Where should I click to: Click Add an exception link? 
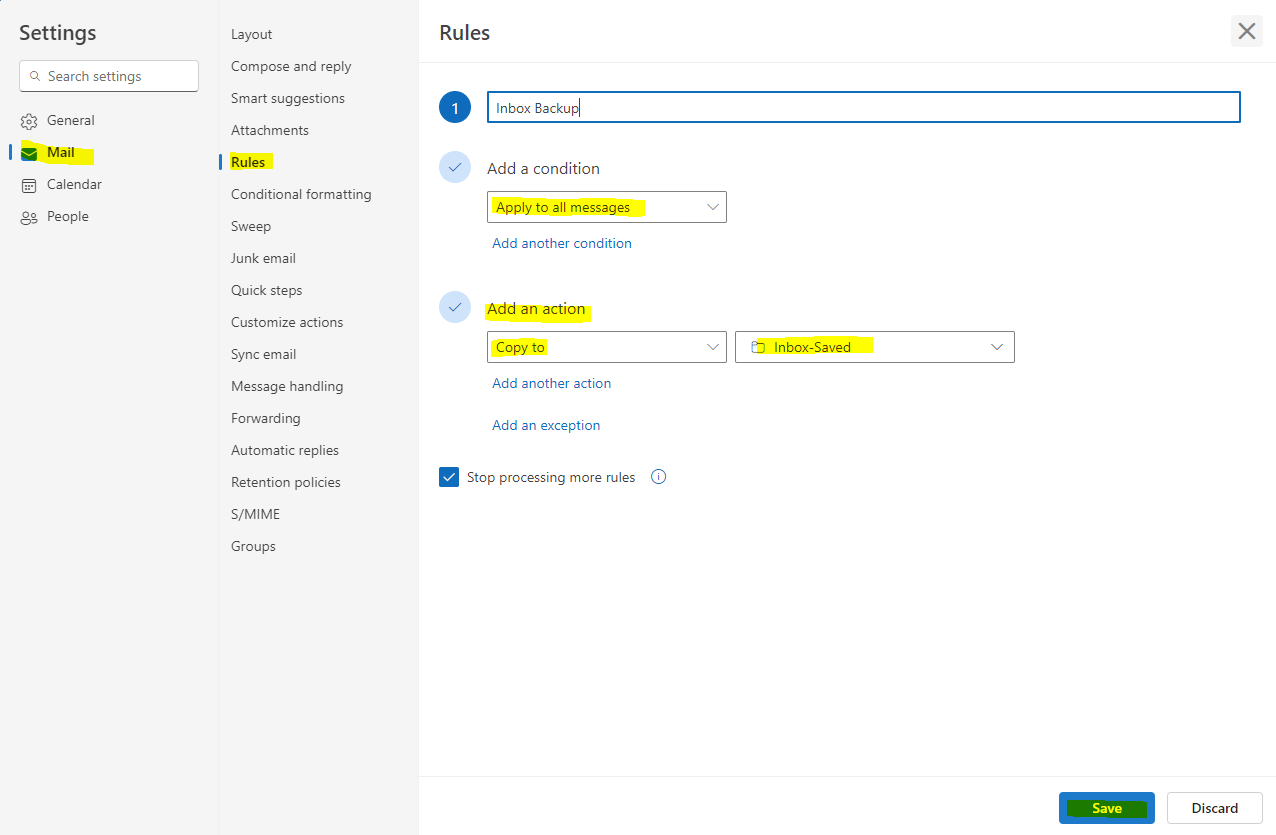pyautogui.click(x=546, y=425)
